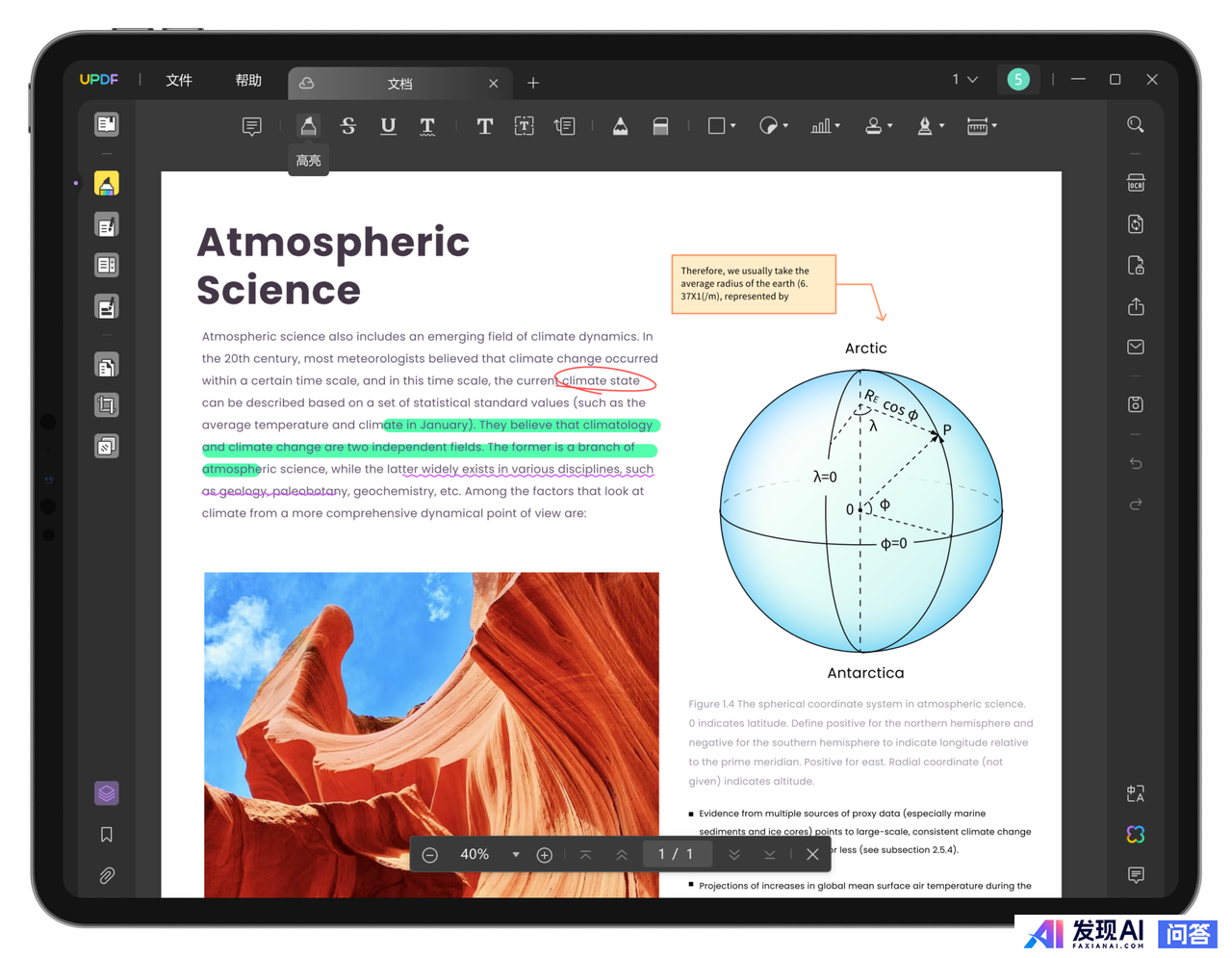Select the underline tool
This screenshot has width=1232, height=958.
pos(389,126)
